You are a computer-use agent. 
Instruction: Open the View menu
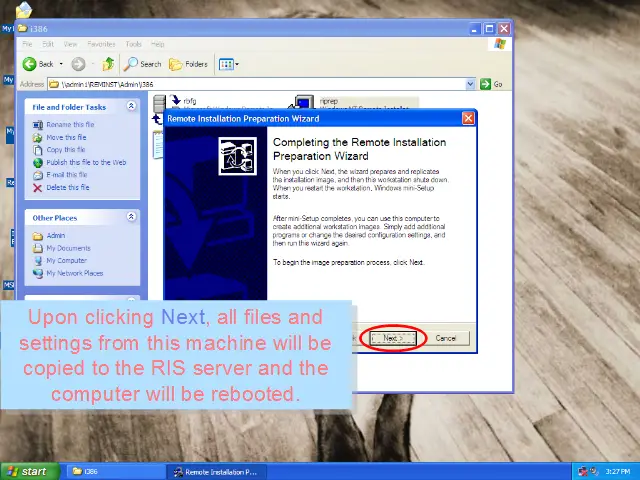70,44
